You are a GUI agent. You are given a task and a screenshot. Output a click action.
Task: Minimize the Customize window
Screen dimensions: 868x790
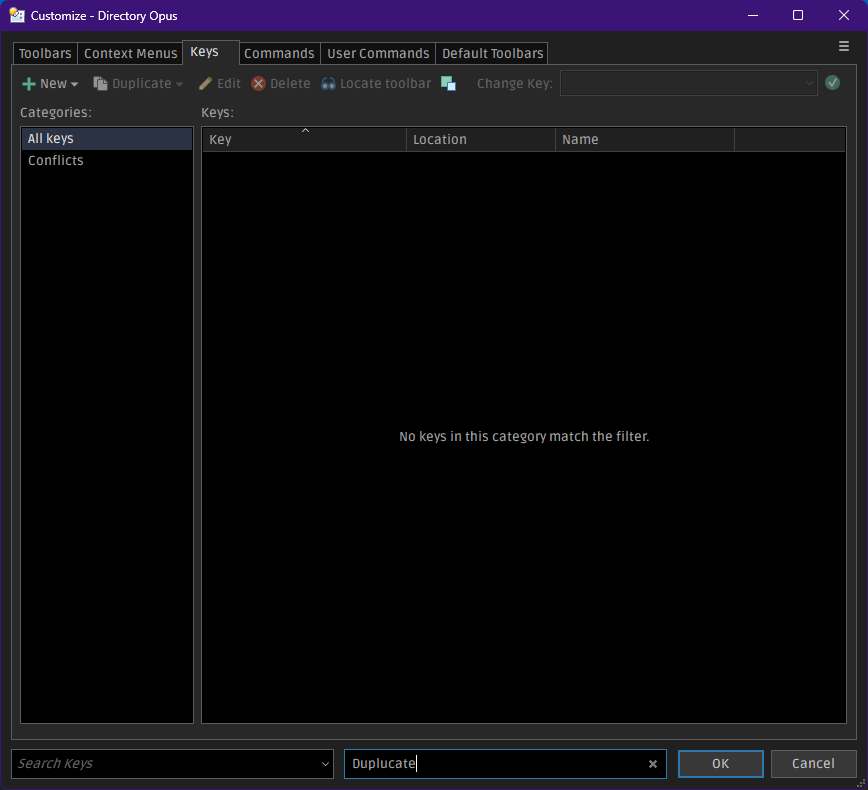[753, 16]
